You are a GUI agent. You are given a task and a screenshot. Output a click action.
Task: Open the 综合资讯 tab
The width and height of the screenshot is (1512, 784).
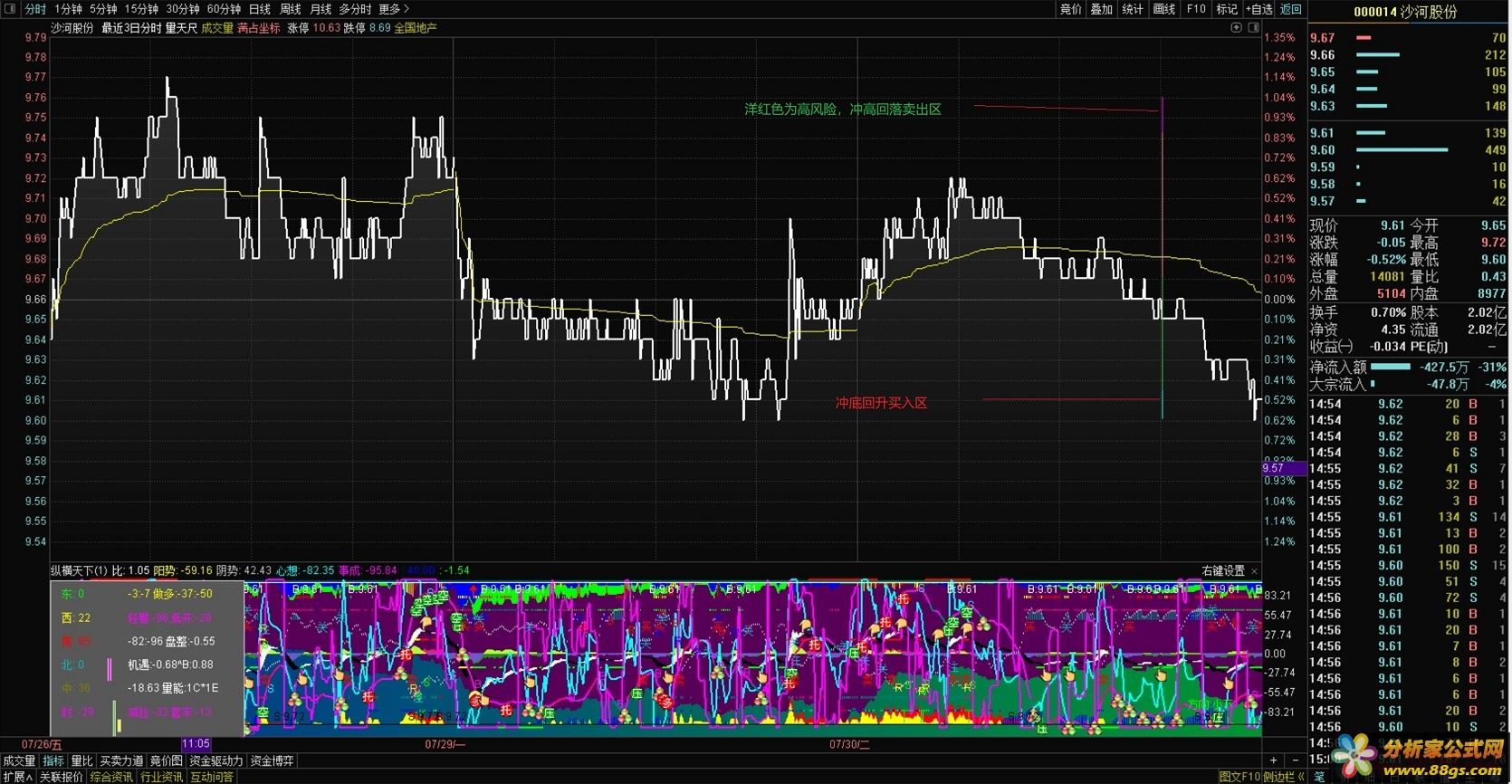(x=111, y=777)
